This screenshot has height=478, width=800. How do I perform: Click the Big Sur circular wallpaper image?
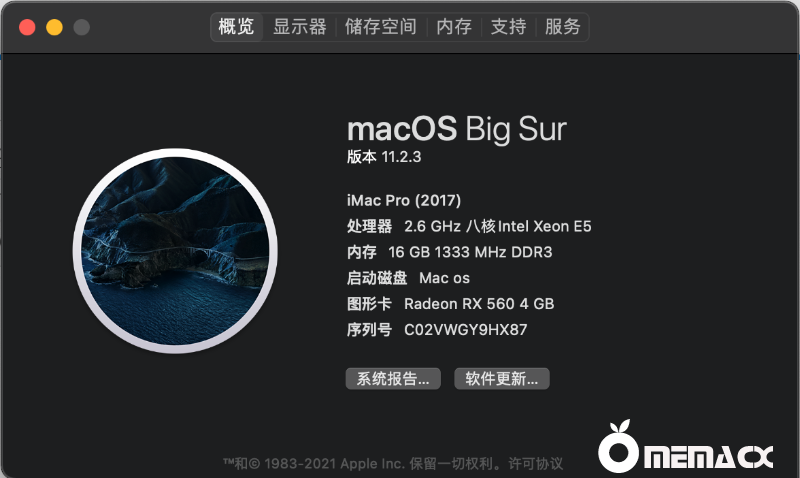click(176, 250)
